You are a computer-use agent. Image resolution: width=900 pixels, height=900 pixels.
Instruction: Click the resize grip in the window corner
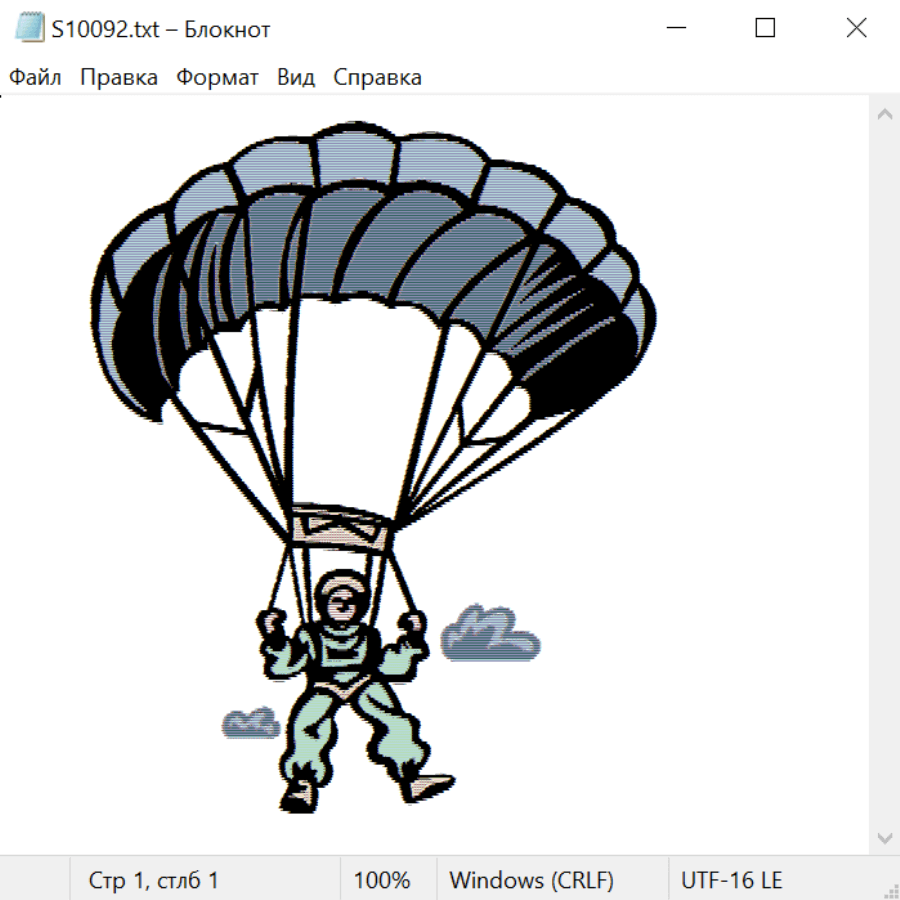click(x=891, y=891)
